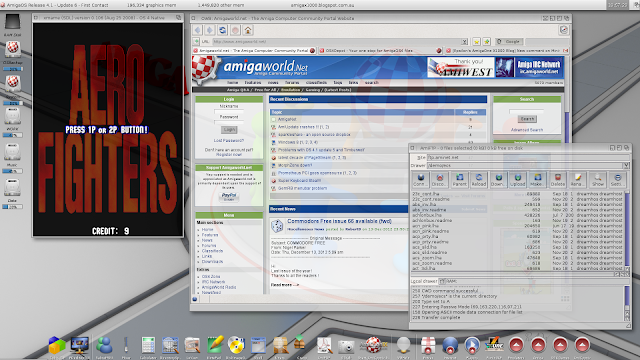Click the Delete button in AmiFTP

click(x=558, y=180)
